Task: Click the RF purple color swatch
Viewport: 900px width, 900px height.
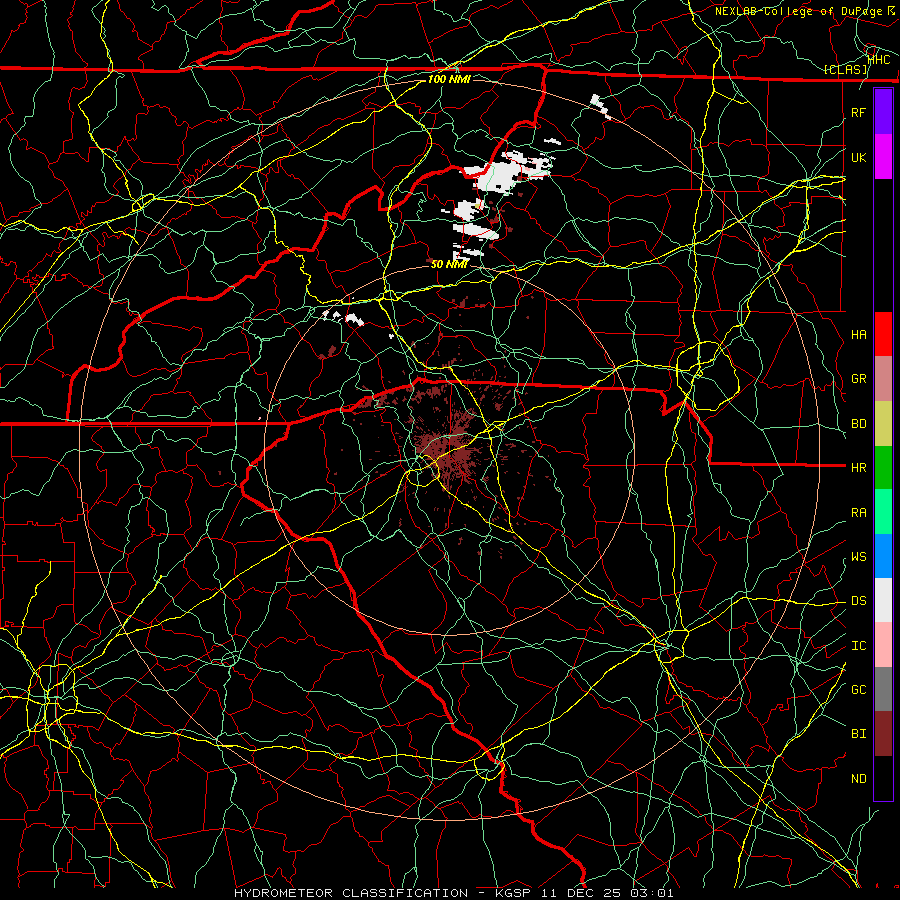Action: pyautogui.click(x=883, y=112)
